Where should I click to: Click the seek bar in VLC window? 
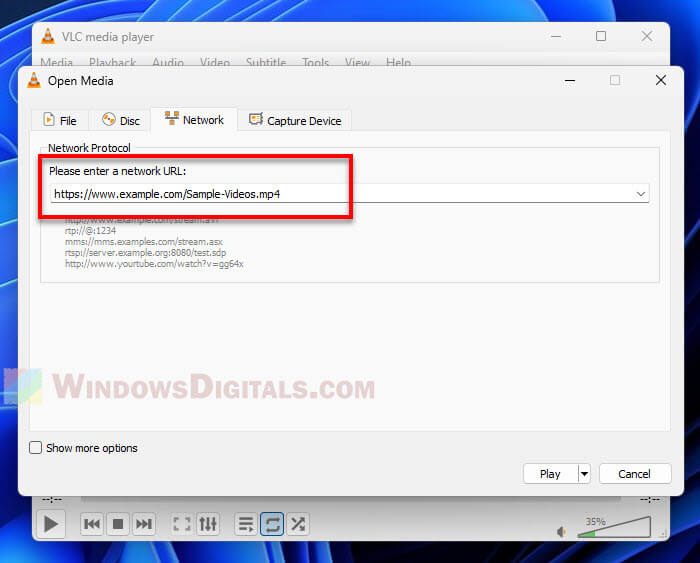tap(350, 499)
